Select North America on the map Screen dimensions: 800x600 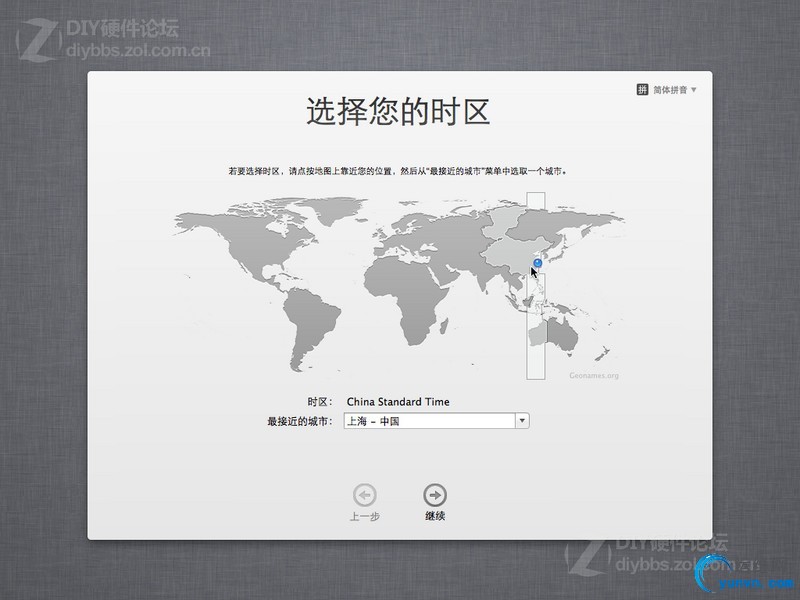pyautogui.click(x=245, y=240)
